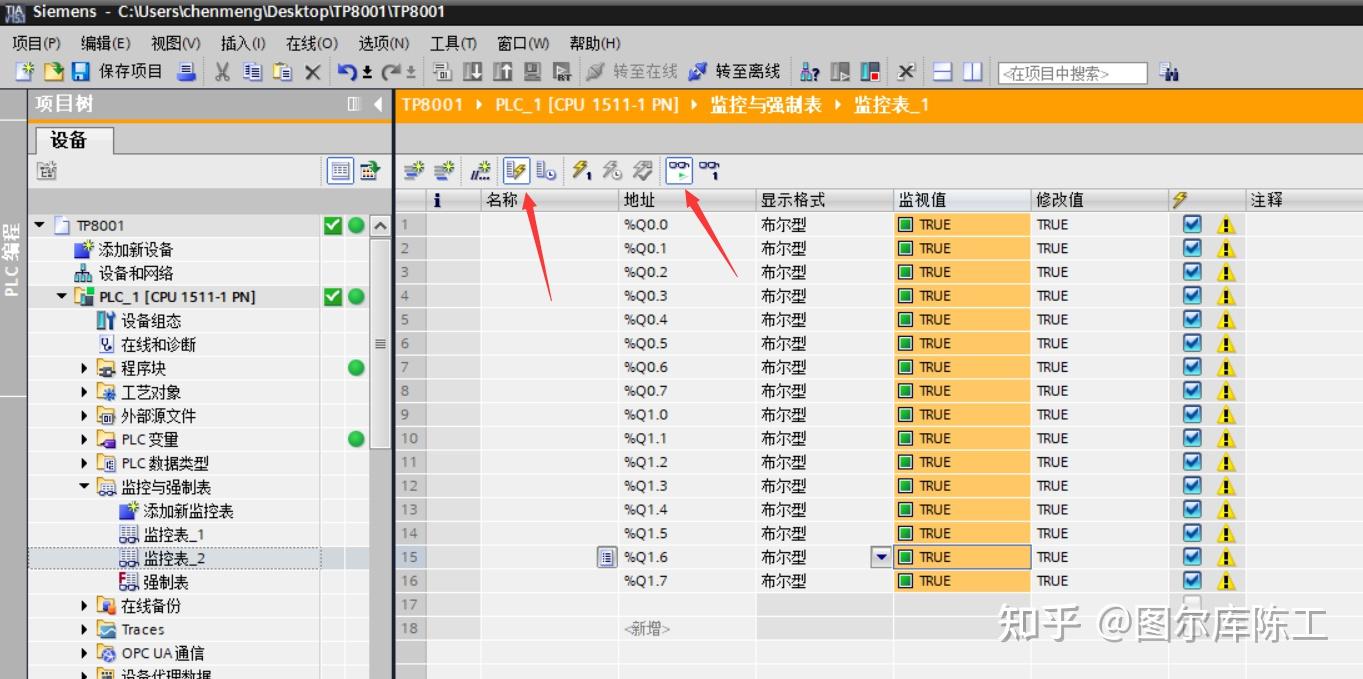Click the New project icon
The height and width of the screenshot is (679, 1363).
pyautogui.click(x=25, y=72)
